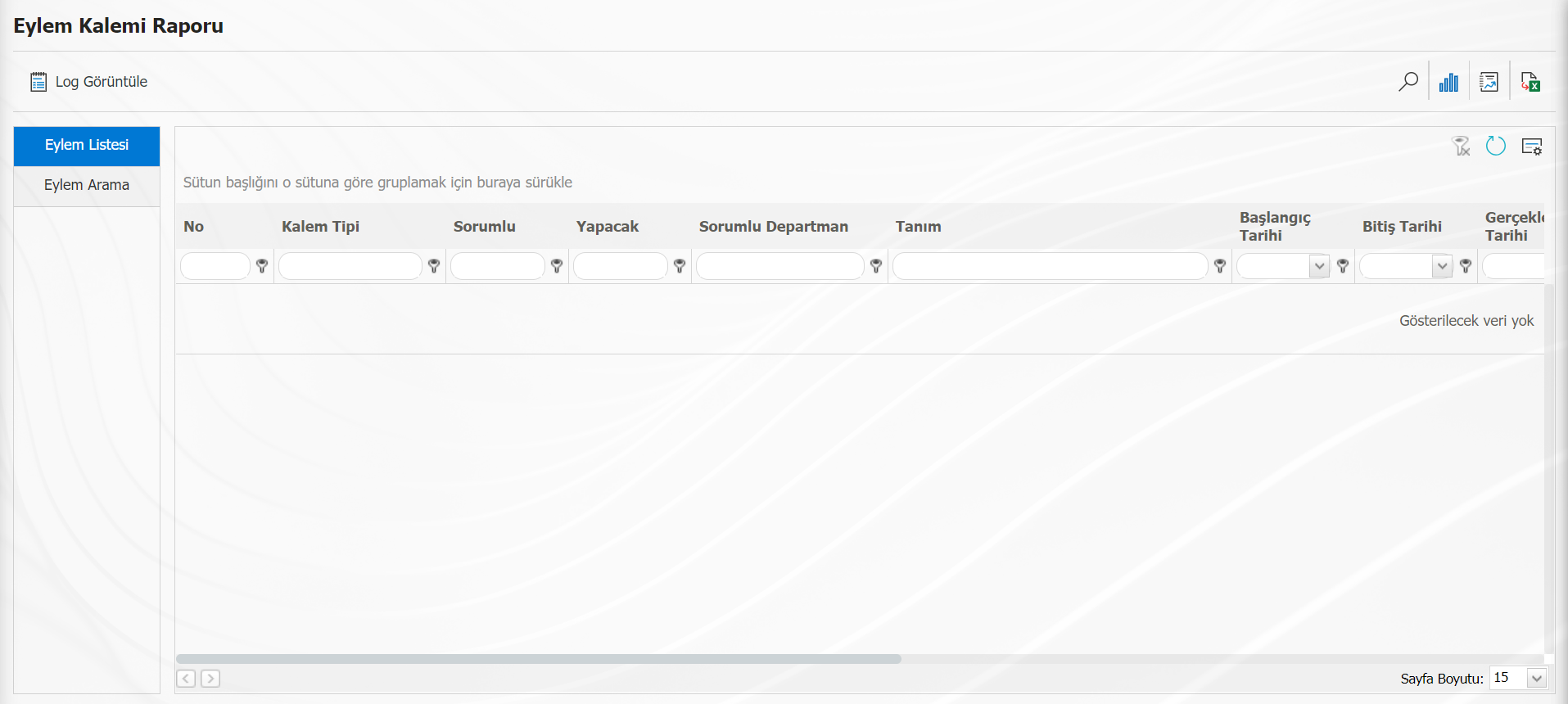
Task: Focus the Yapacak filter field
Action: coord(621,266)
